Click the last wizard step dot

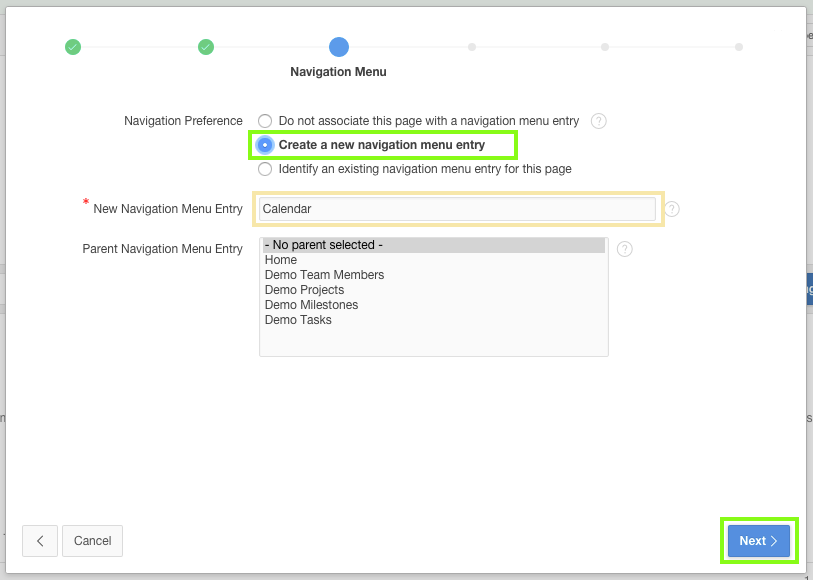point(738,47)
